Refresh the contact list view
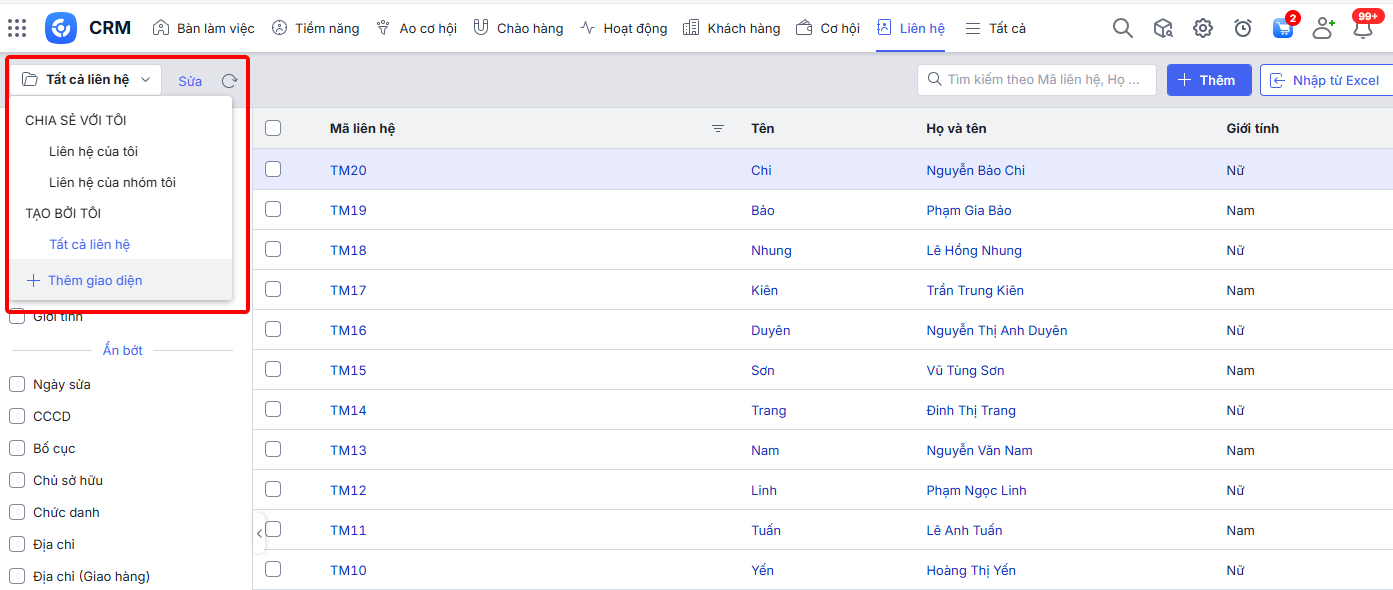 229,81
